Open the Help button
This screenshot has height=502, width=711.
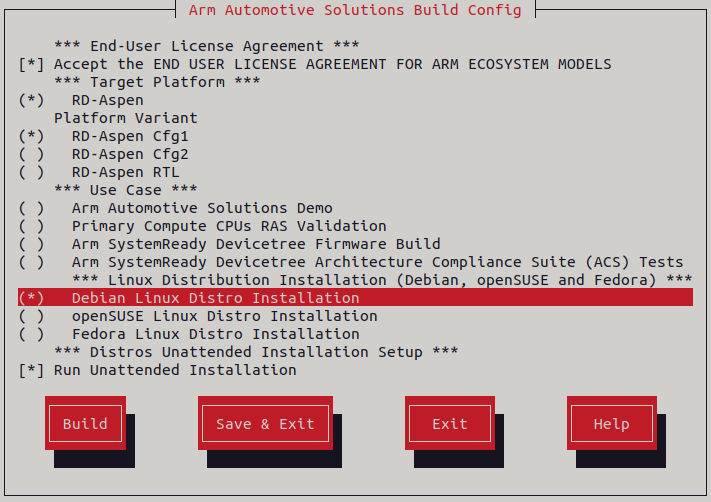pyautogui.click(x=612, y=423)
